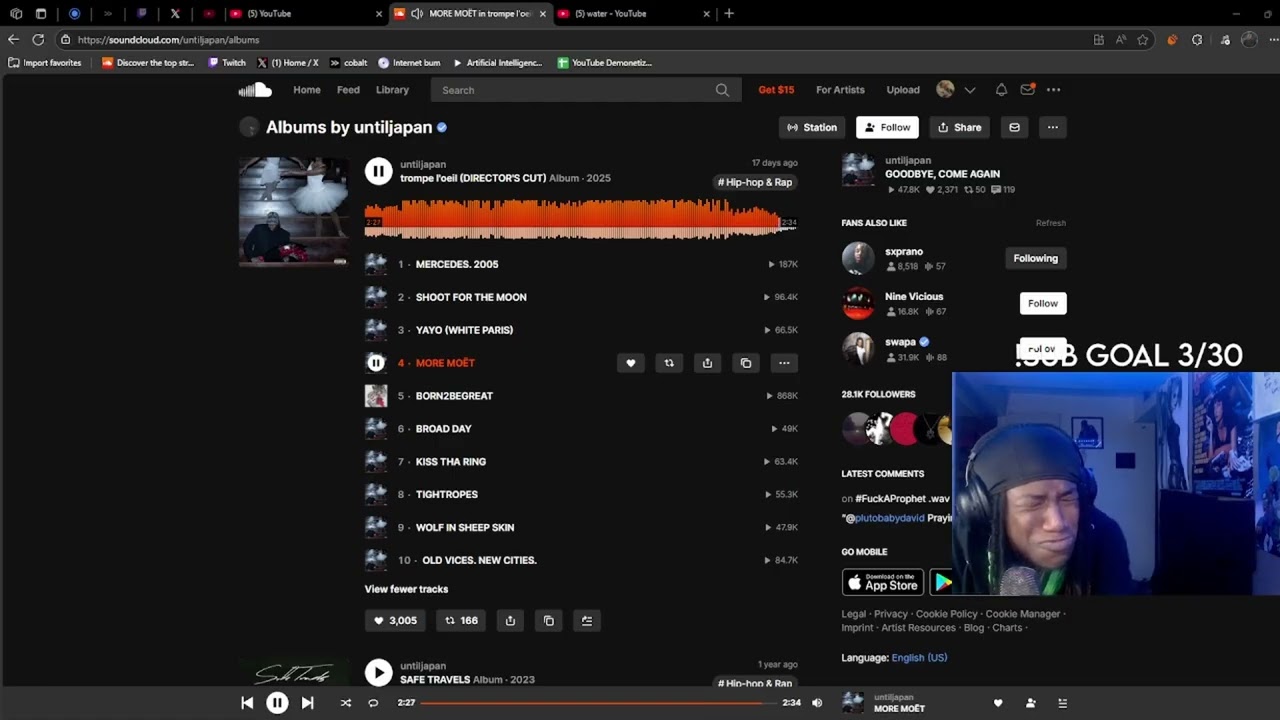
Task: Click the Search input field
Action: [585, 90]
